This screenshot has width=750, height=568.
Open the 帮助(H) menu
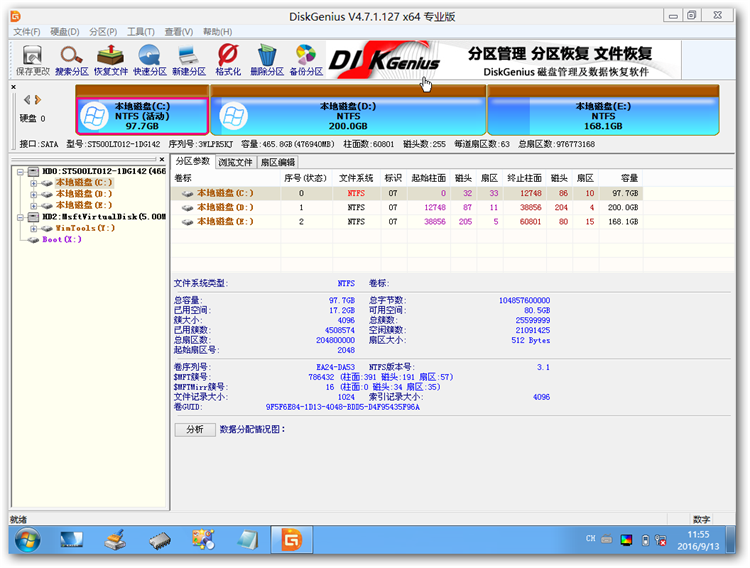click(x=217, y=32)
